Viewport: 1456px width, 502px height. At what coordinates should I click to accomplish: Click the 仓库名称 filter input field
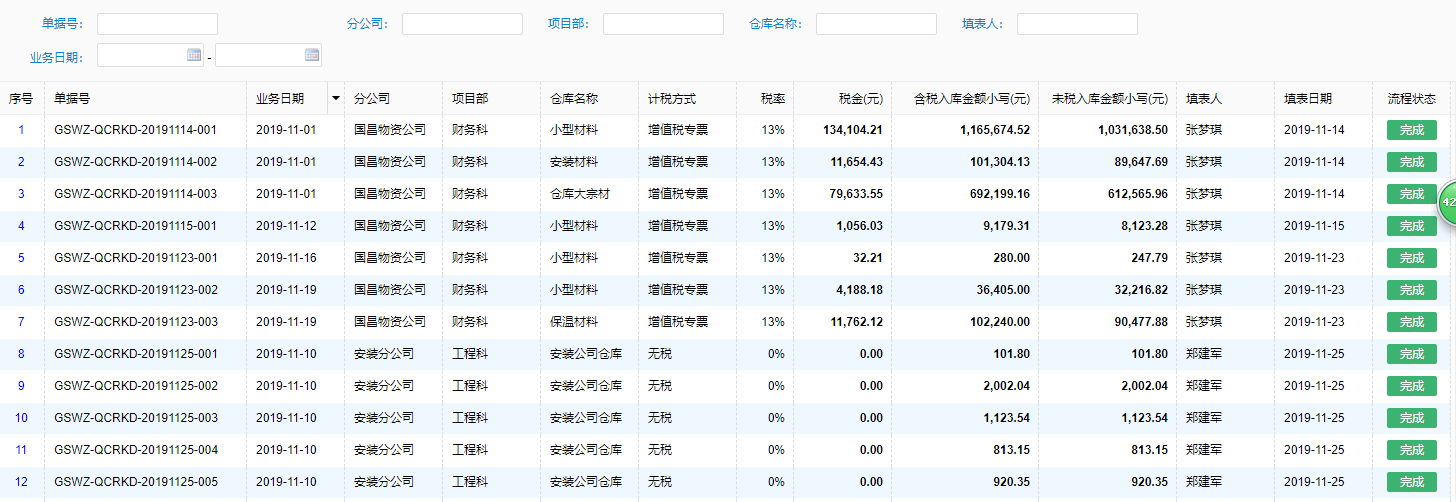pos(876,24)
